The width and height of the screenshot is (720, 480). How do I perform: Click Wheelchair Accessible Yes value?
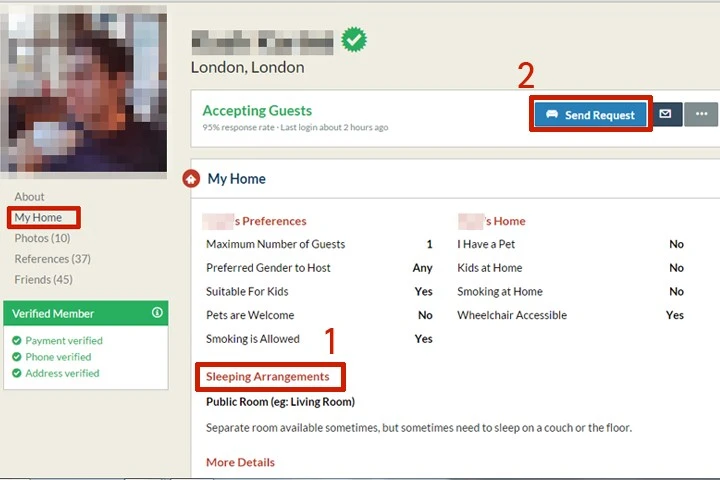coord(675,315)
